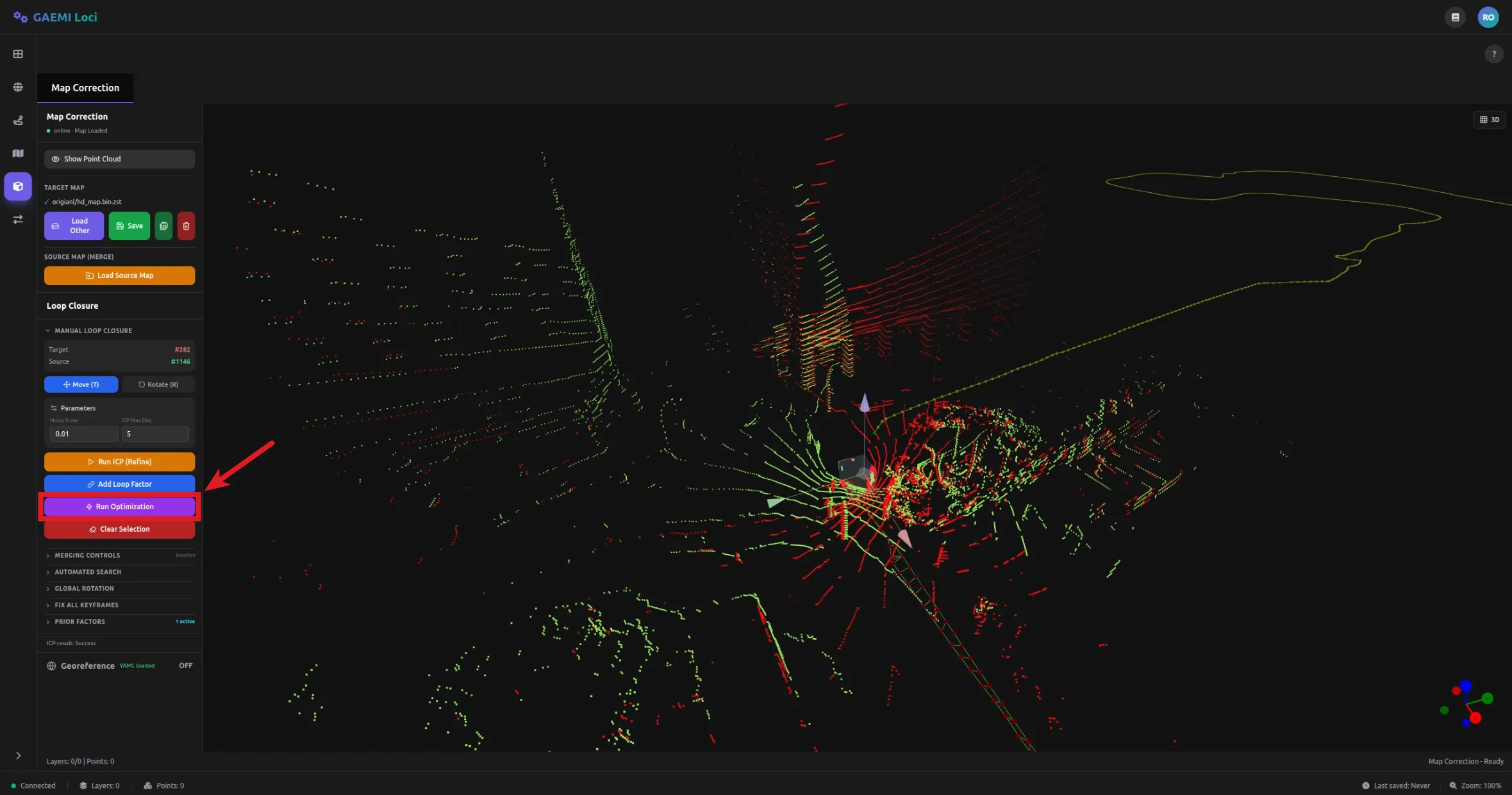Select the highlighted 3D cube sidebar tool
Image resolution: width=1512 pixels, height=795 pixels.
pyautogui.click(x=17, y=186)
